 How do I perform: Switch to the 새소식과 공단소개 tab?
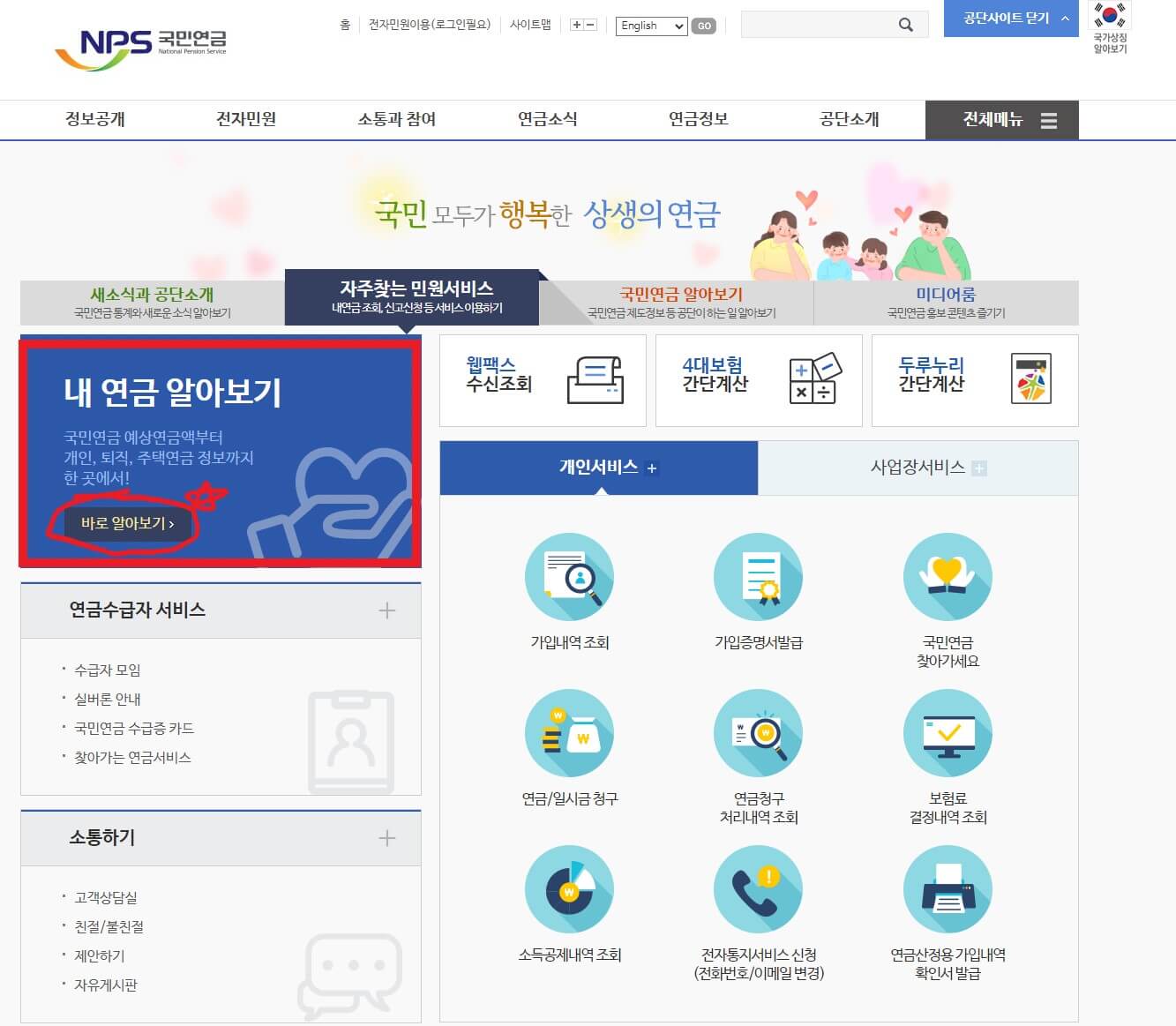153,303
